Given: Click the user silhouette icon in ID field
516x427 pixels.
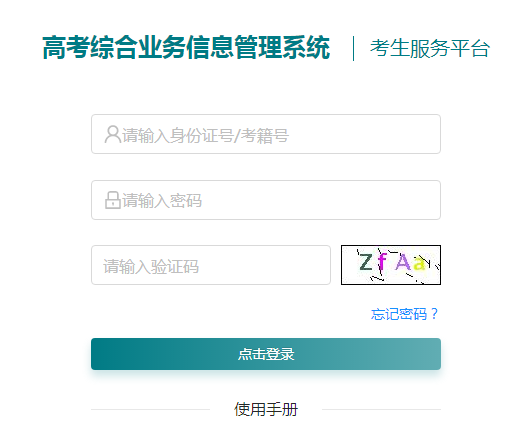Looking at the screenshot, I should 113,134.
